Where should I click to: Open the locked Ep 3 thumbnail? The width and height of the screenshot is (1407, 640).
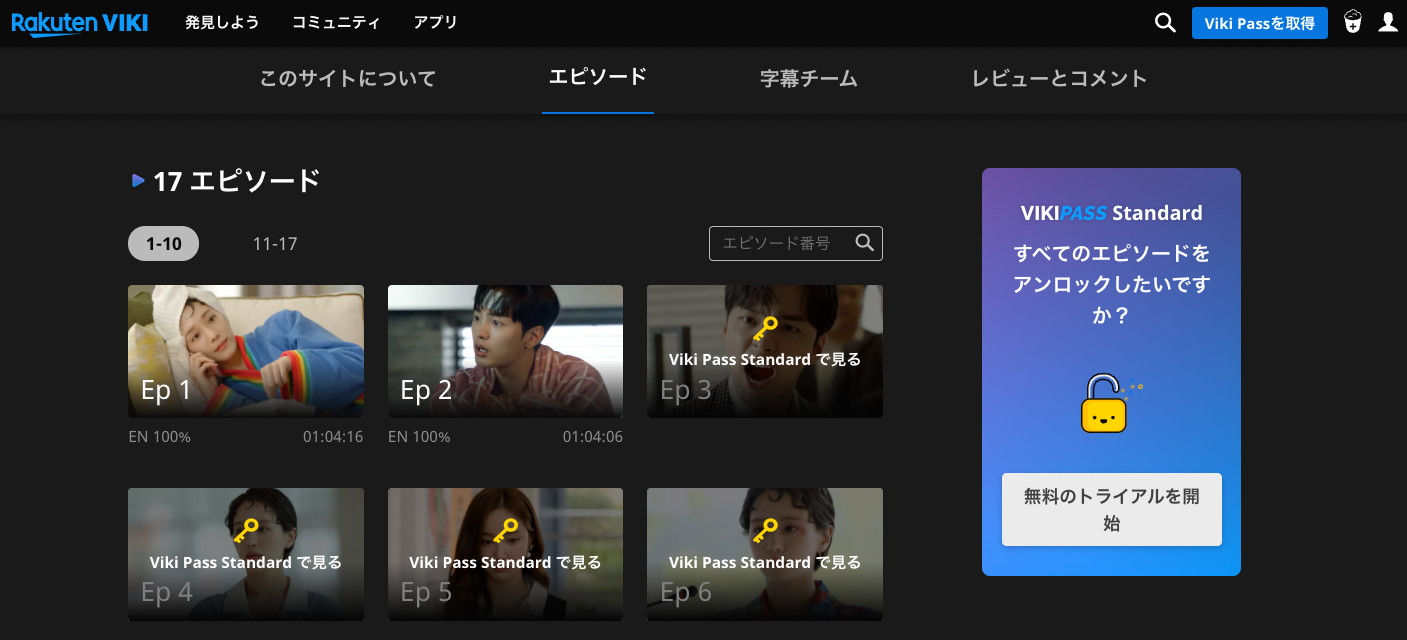[x=765, y=351]
